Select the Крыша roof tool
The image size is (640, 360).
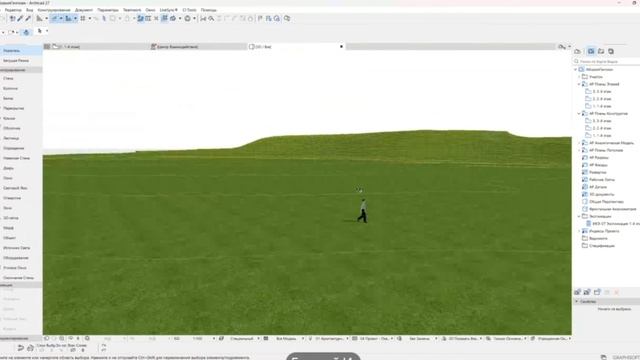click(20, 118)
